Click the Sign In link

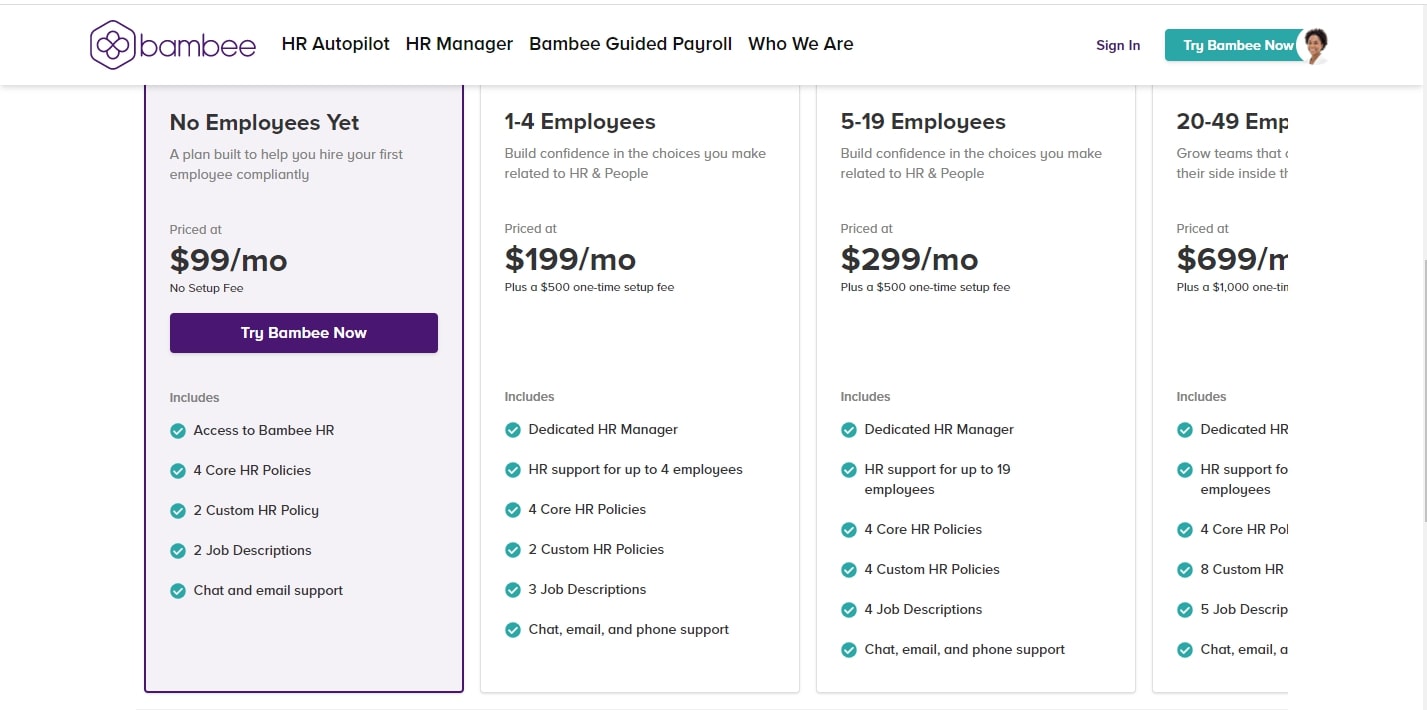[1117, 45]
